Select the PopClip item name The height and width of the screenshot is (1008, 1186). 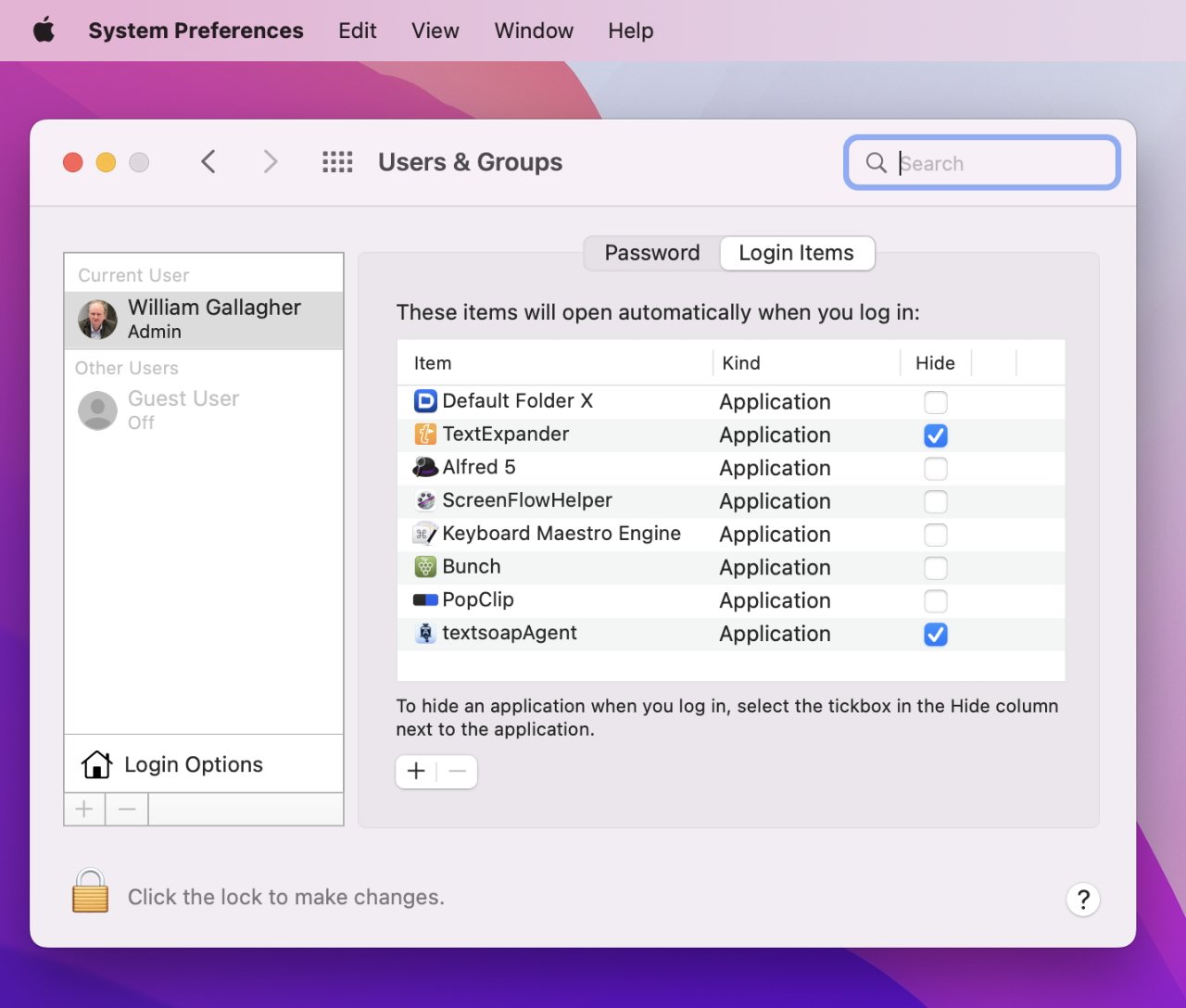click(478, 600)
